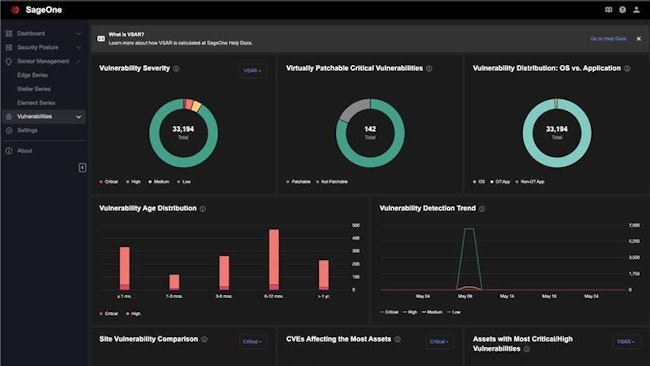Select Stellar Series in the sidebar
Image resolution: width=650 pixels, height=366 pixels.
(34, 89)
